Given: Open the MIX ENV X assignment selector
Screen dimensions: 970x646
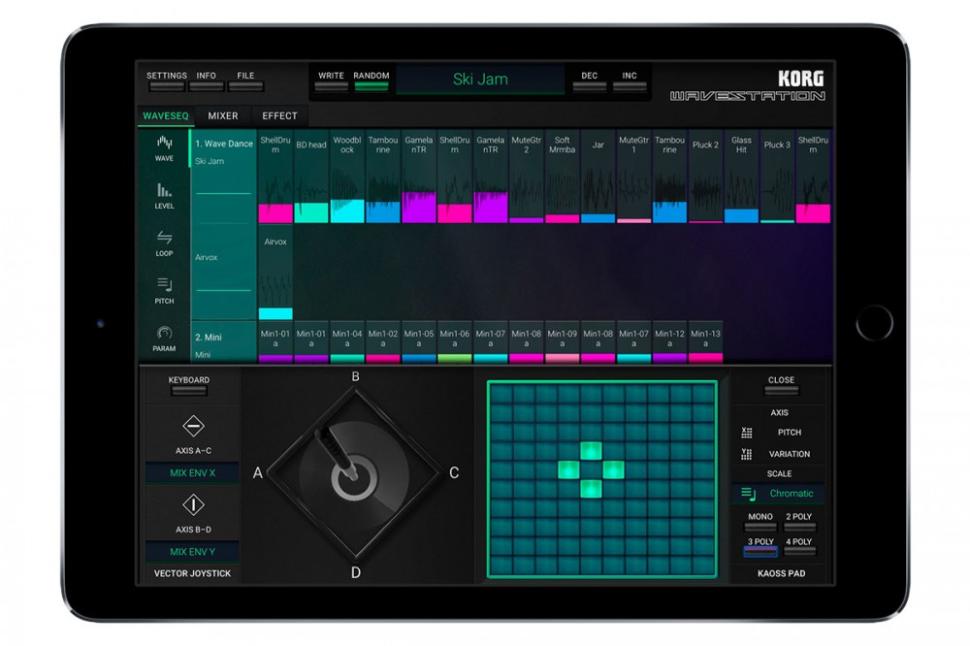Looking at the screenshot, I should click(192, 473).
